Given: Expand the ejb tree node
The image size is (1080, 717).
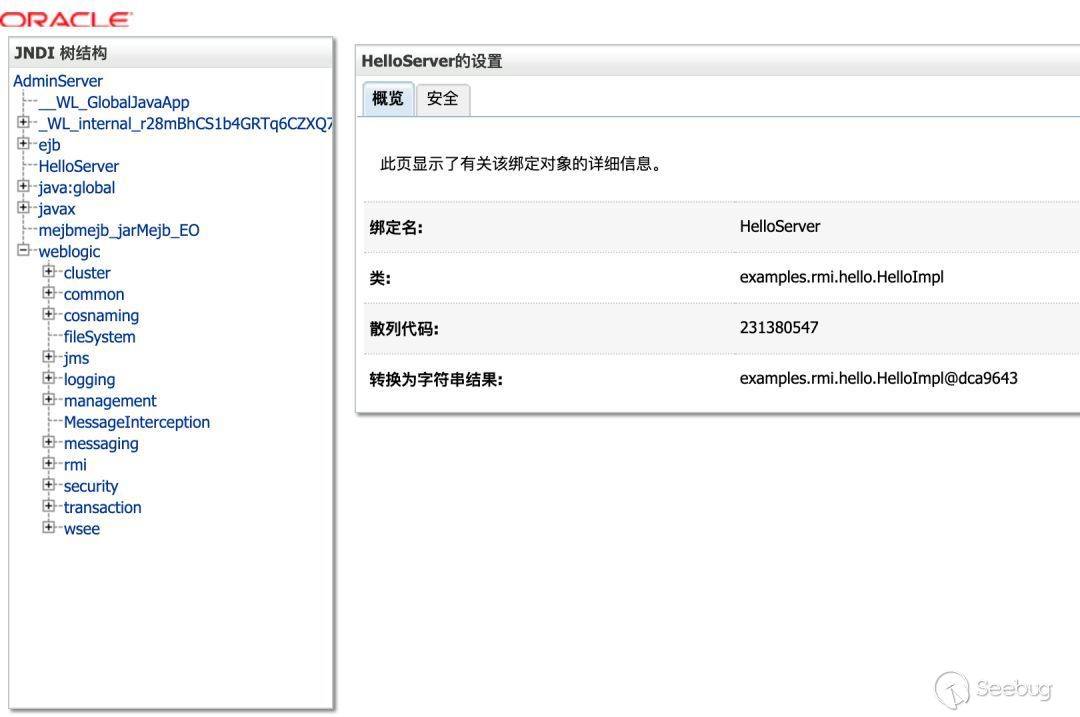Looking at the screenshot, I should [x=23, y=143].
